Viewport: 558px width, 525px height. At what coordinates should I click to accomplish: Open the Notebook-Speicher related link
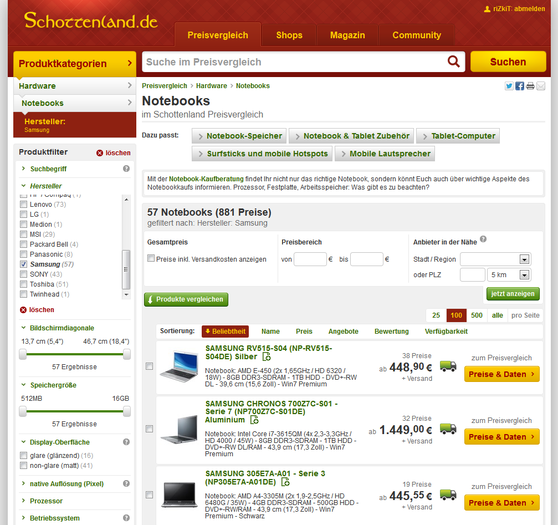pyautogui.click(x=239, y=136)
